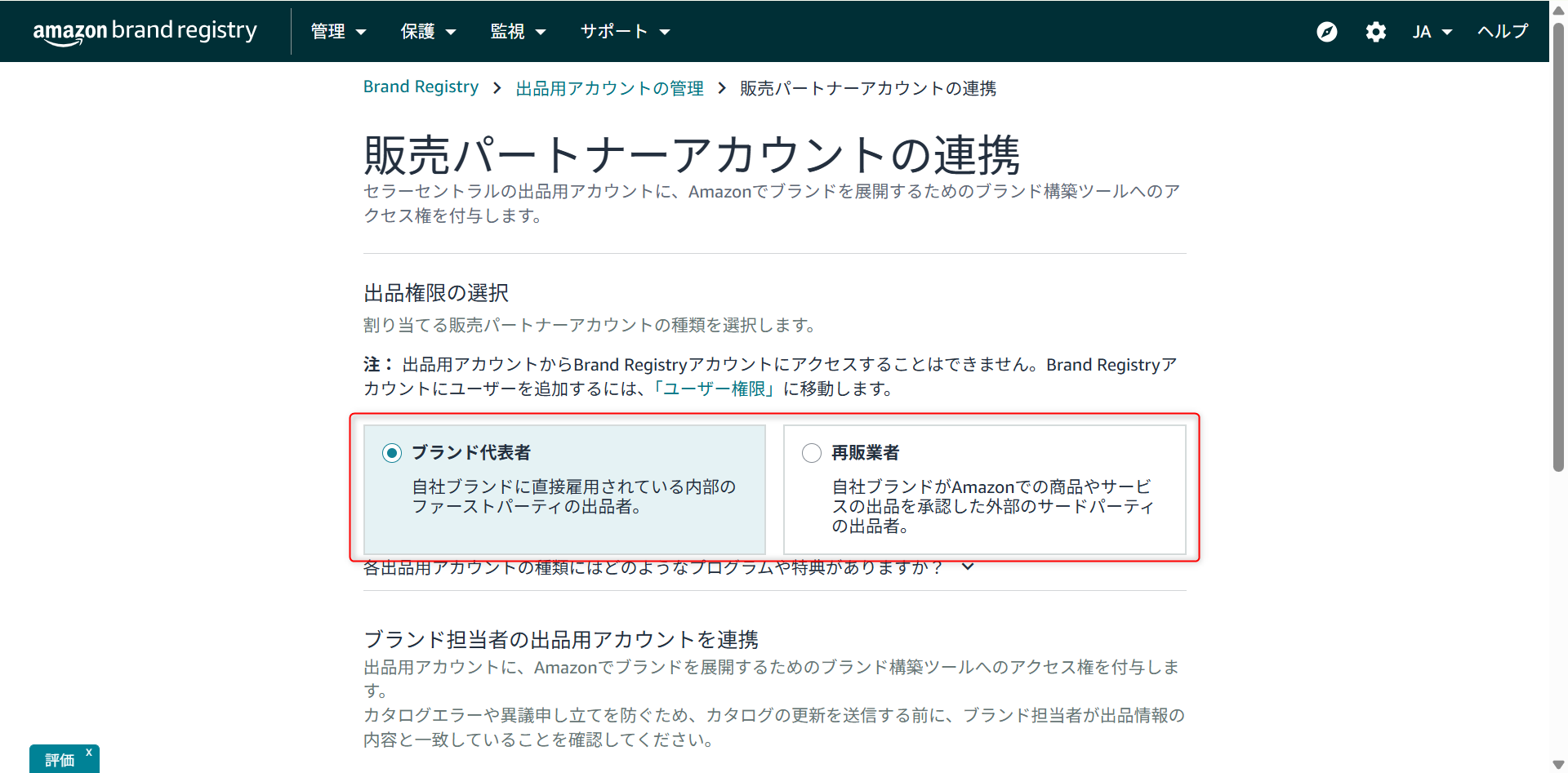Open the settings gear icon
1568x773 pixels.
[1376, 32]
